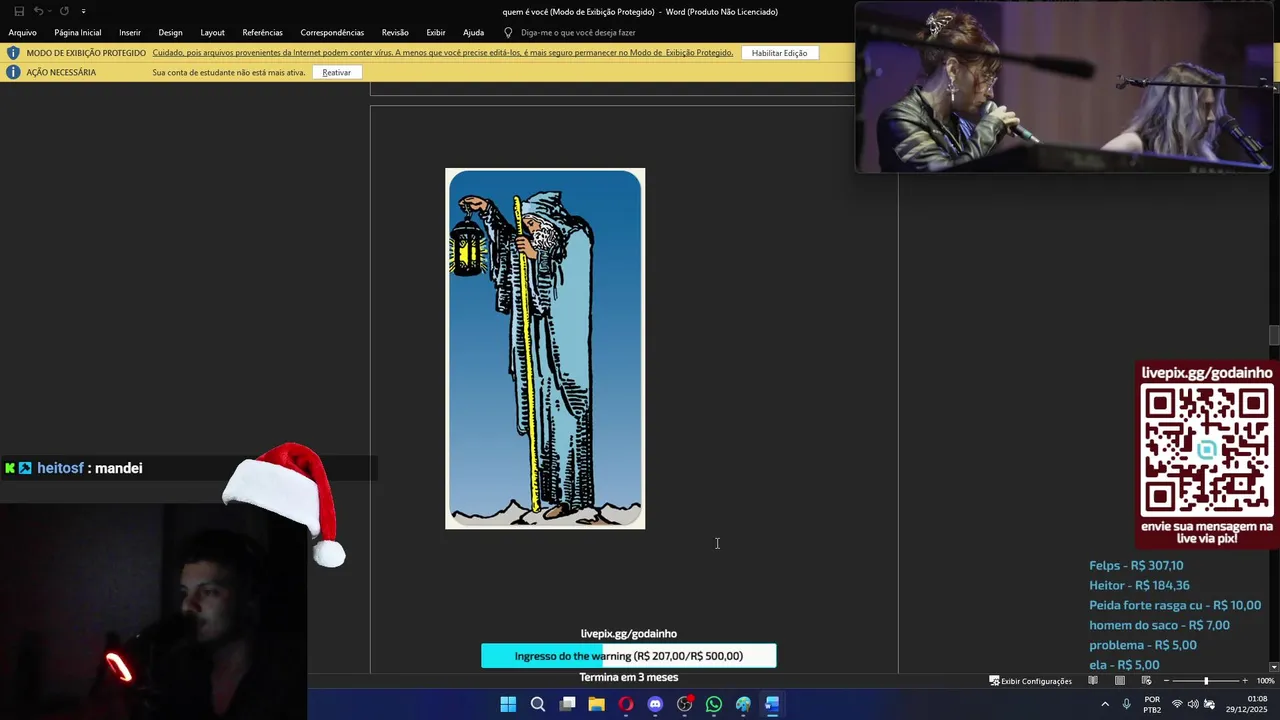This screenshot has height=720, width=1280.
Task: Click the livepix QR code
Action: tap(1207, 450)
